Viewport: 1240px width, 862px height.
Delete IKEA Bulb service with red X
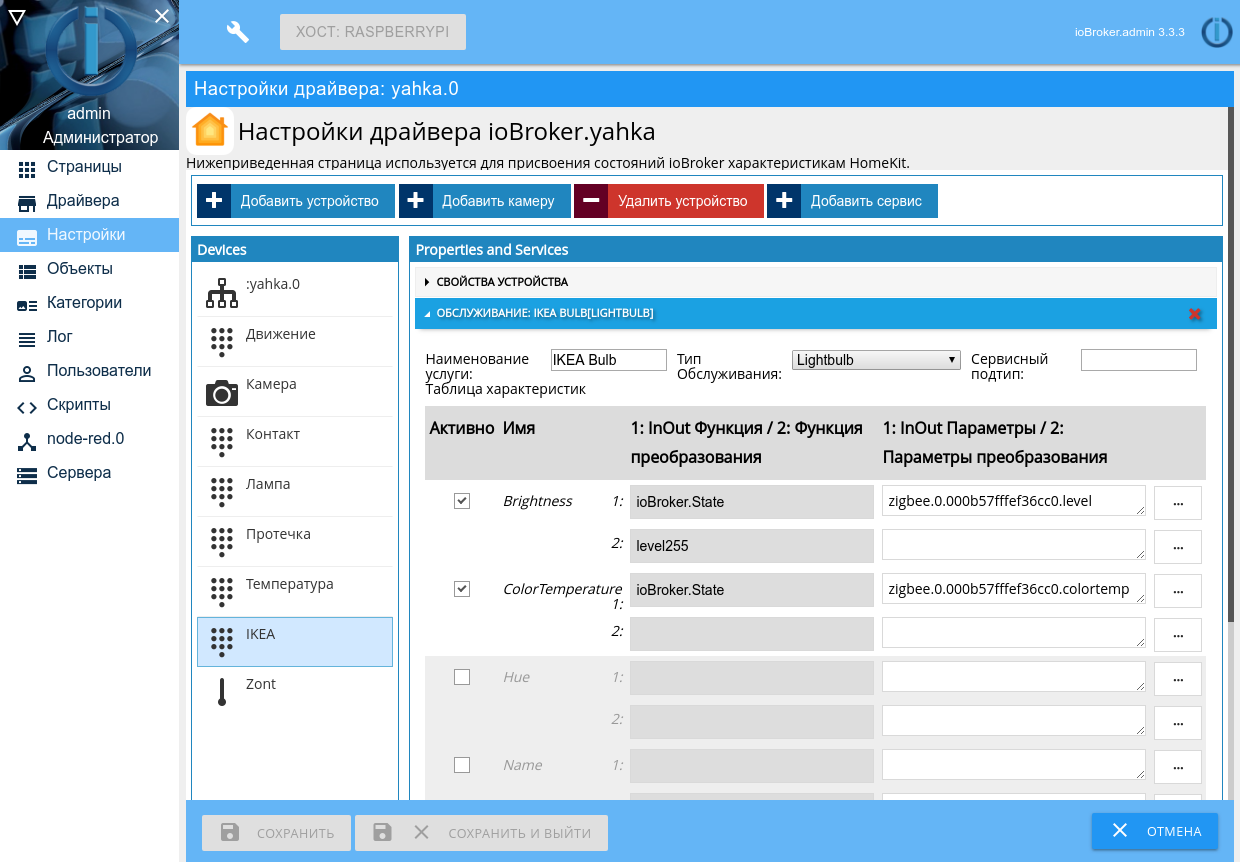[x=1195, y=314]
